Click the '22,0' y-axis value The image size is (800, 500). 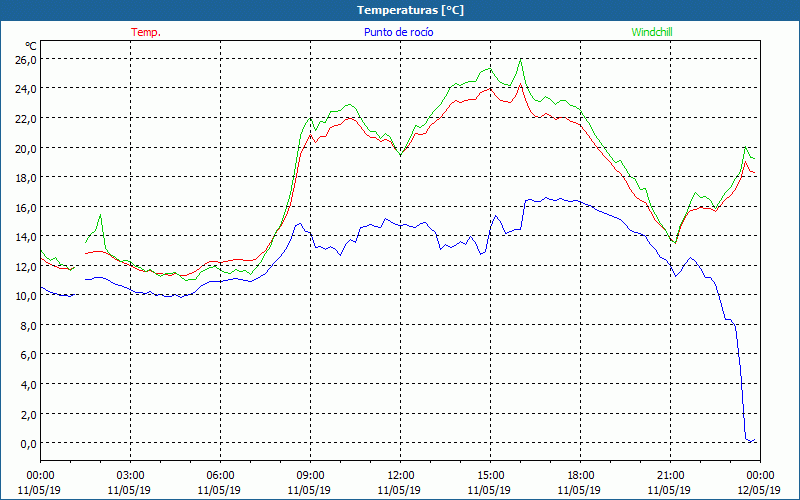[x=28, y=118]
